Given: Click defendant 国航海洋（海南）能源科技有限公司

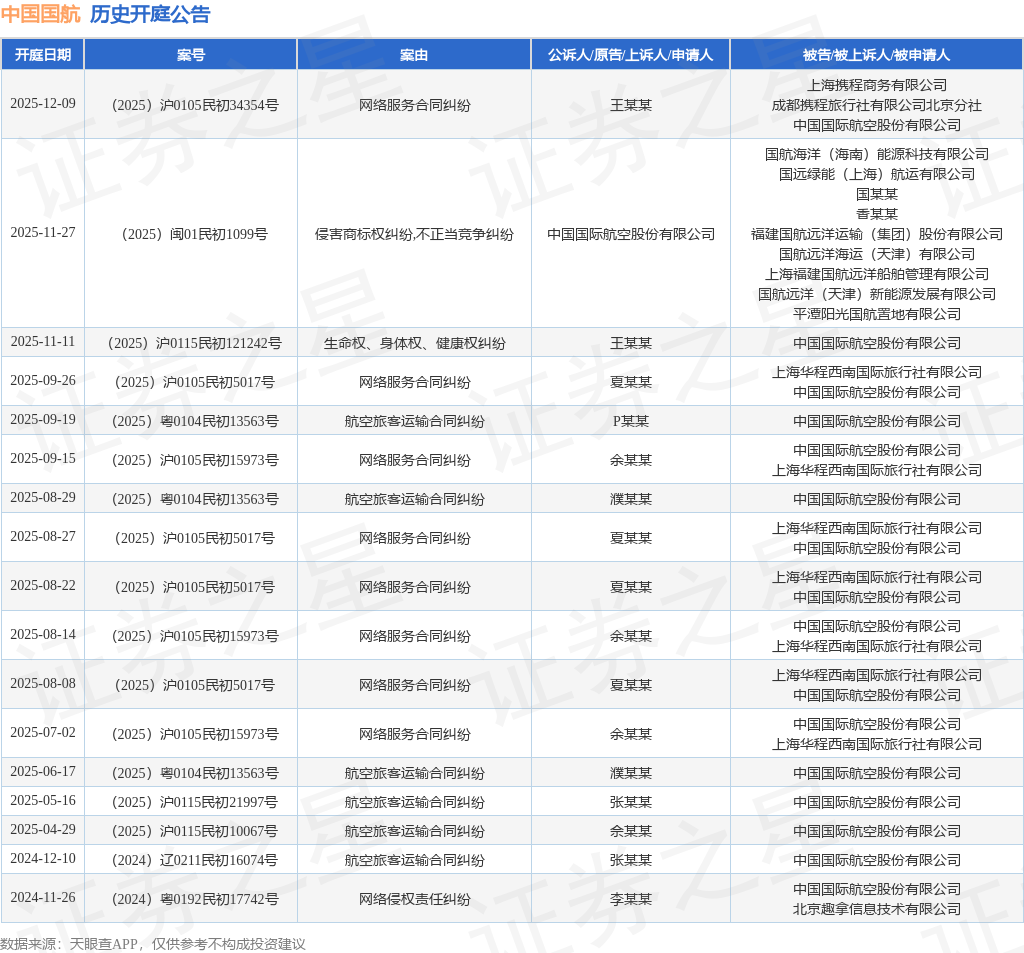Looking at the screenshot, I should pyautogui.click(x=876, y=154).
